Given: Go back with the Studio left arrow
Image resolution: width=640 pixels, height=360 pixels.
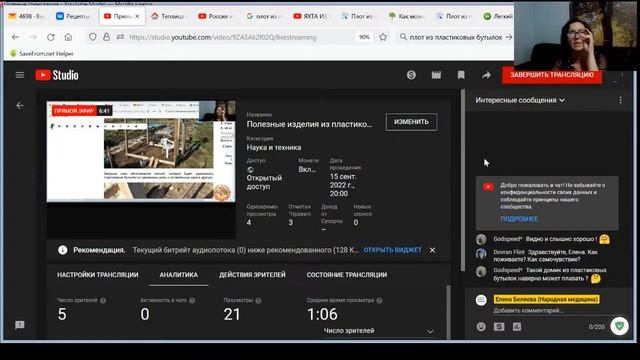Looking at the screenshot, I should [x=20, y=106].
